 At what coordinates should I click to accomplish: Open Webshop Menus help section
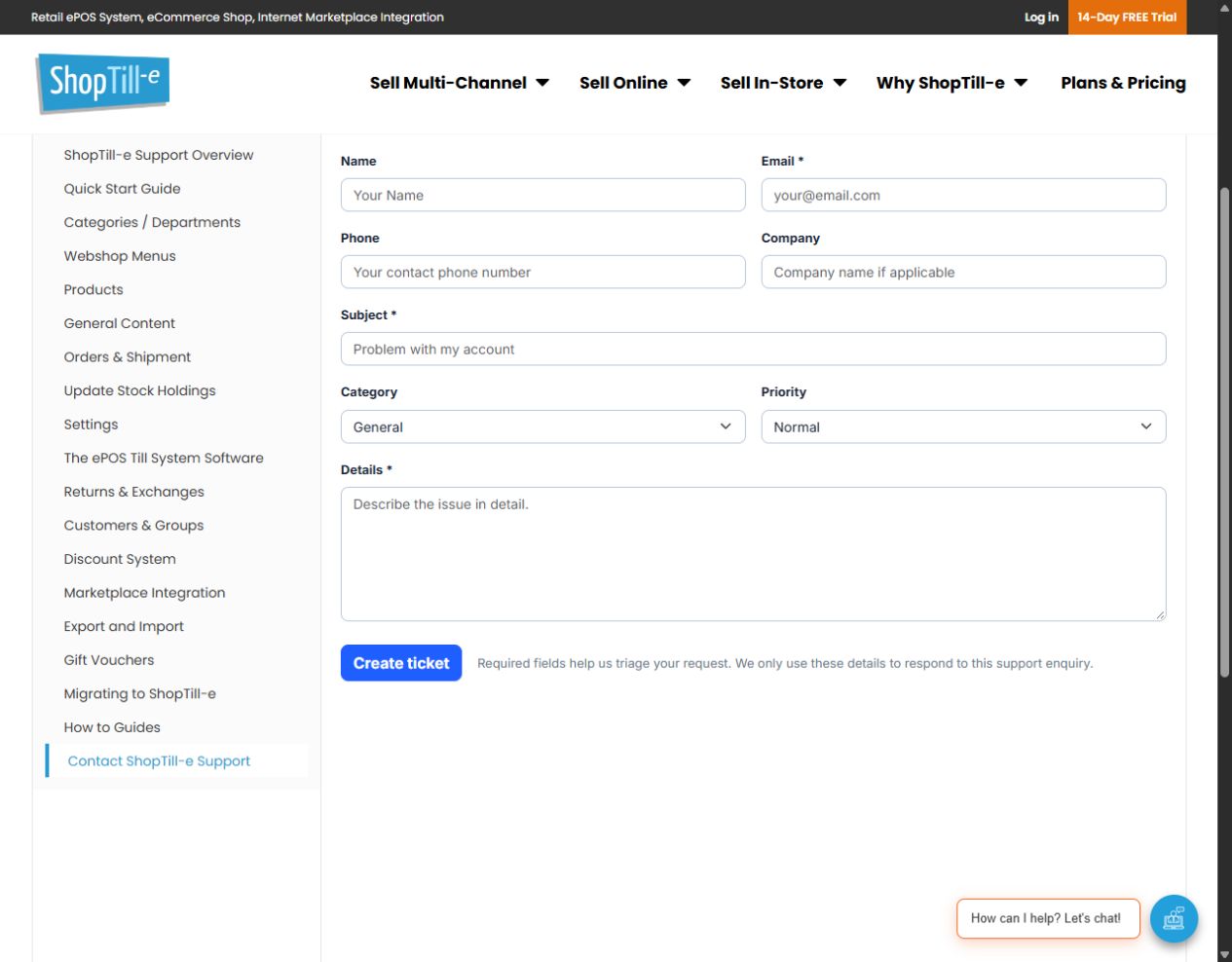[x=120, y=256]
